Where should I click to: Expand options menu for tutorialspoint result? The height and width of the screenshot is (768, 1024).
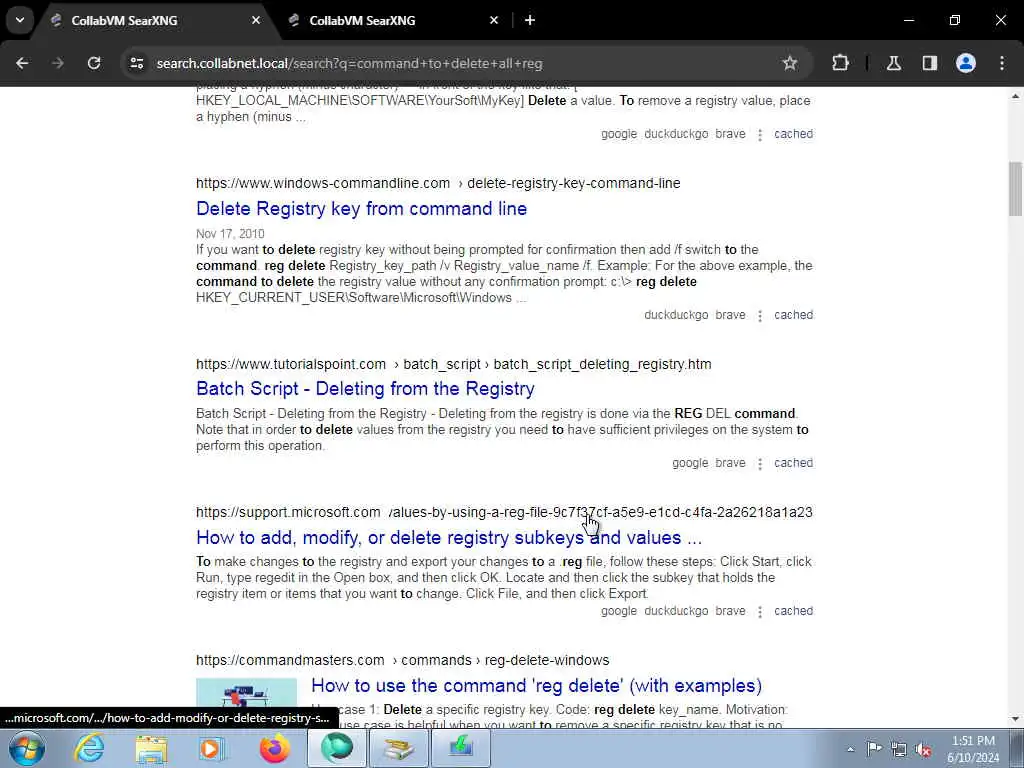point(760,464)
